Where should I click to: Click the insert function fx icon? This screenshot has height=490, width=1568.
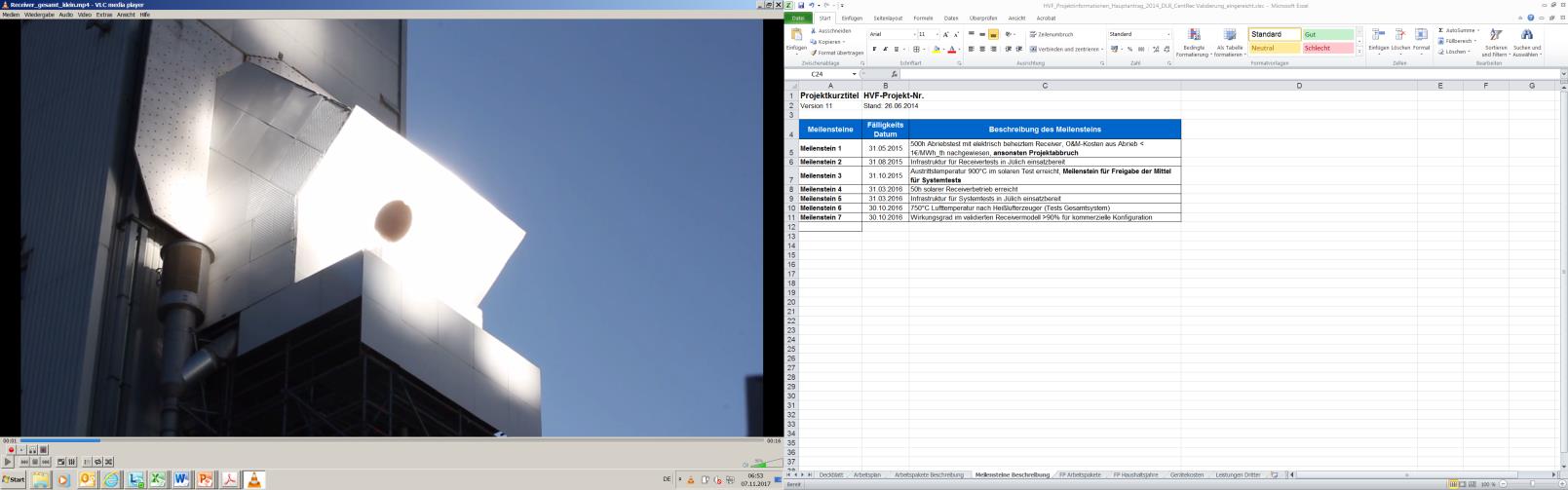[895, 74]
